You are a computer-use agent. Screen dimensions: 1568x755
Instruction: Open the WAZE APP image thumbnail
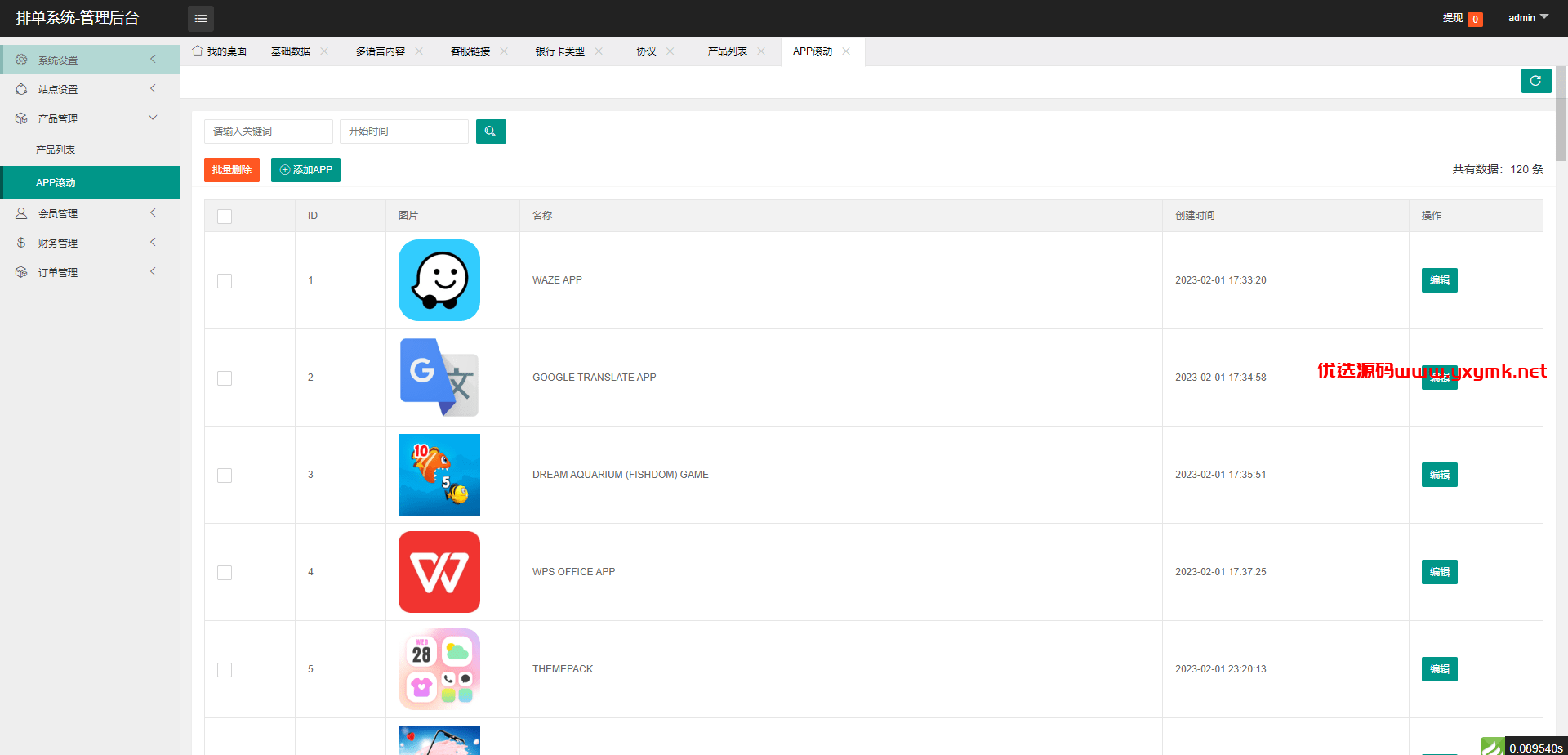(x=439, y=280)
